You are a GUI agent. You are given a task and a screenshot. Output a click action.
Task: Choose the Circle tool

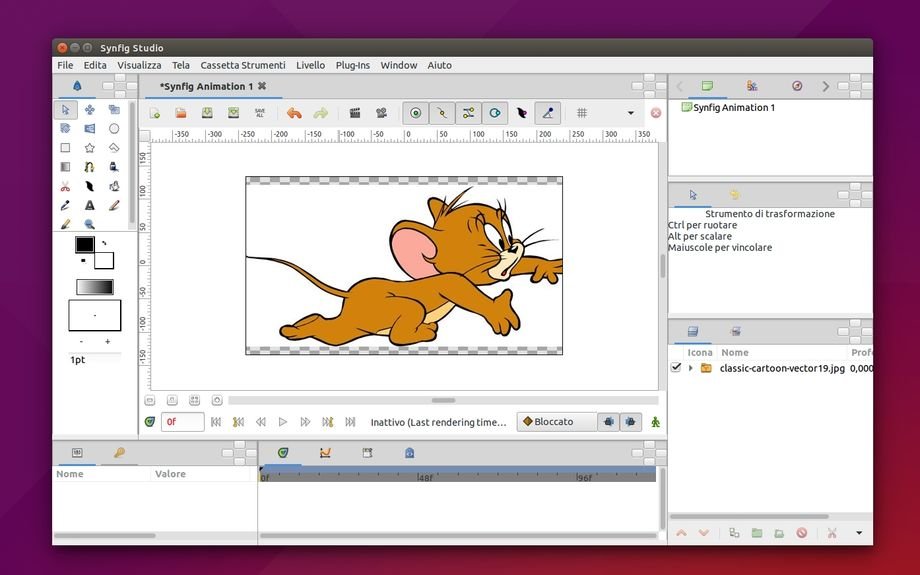pyautogui.click(x=114, y=129)
